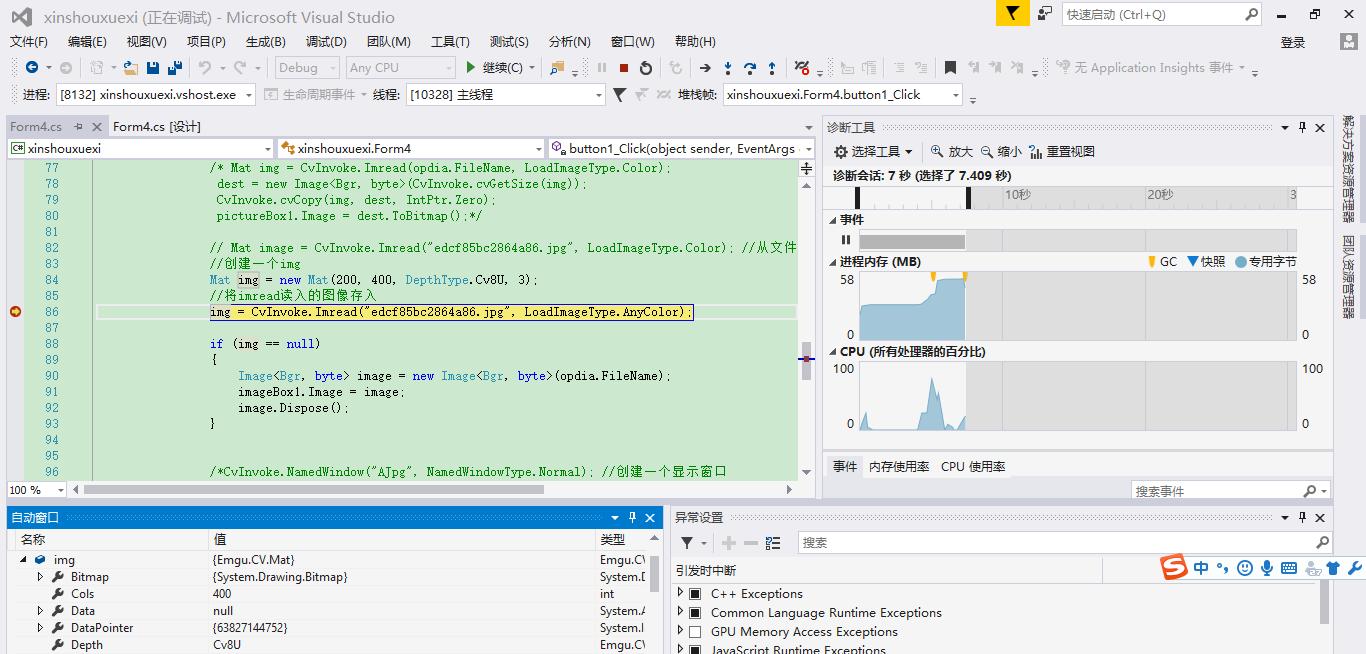Viewport: 1366px width, 654px height.
Task: Click the exception list vertical scrollbar
Action: pyautogui.click(x=1325, y=603)
